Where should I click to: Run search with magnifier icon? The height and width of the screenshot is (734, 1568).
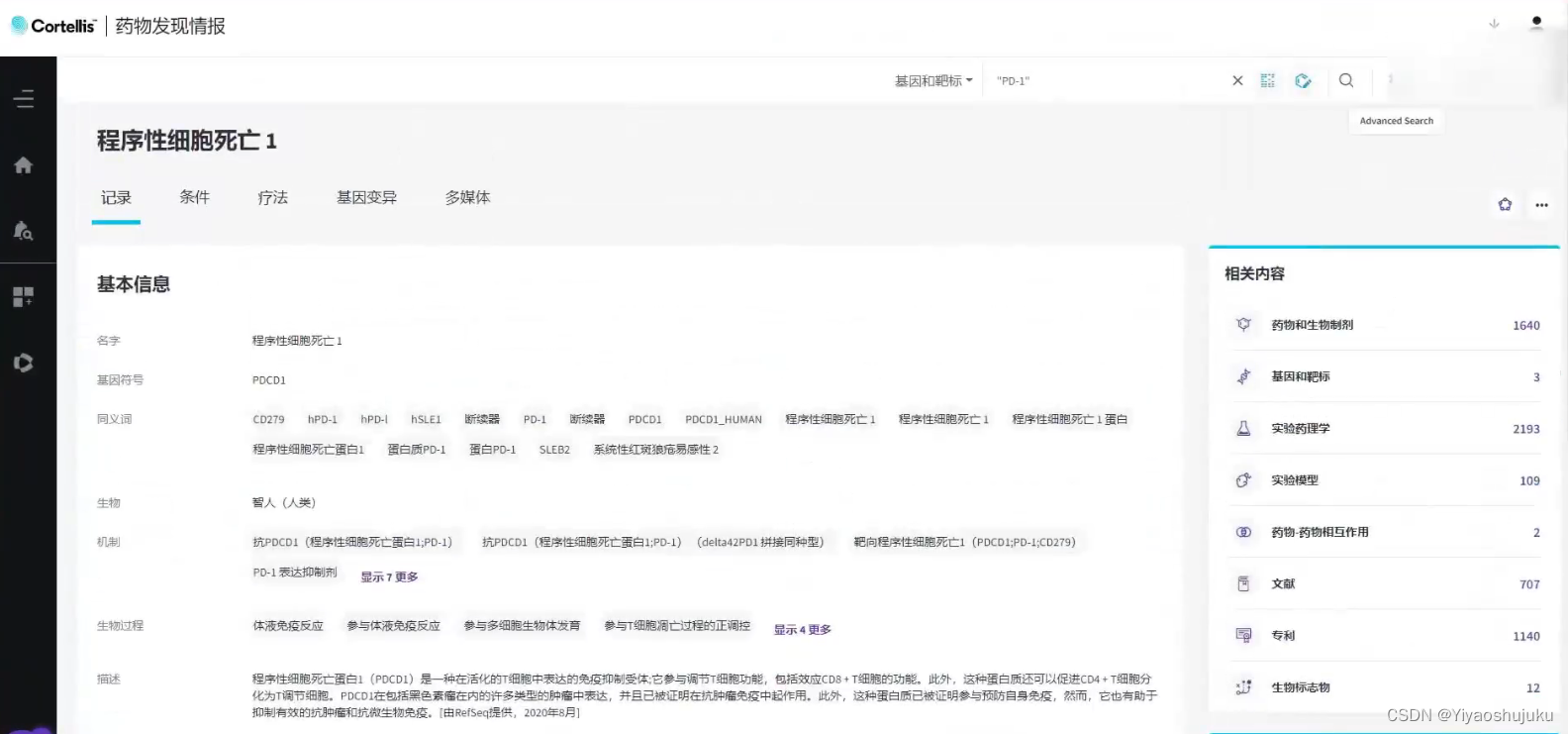coord(1346,81)
